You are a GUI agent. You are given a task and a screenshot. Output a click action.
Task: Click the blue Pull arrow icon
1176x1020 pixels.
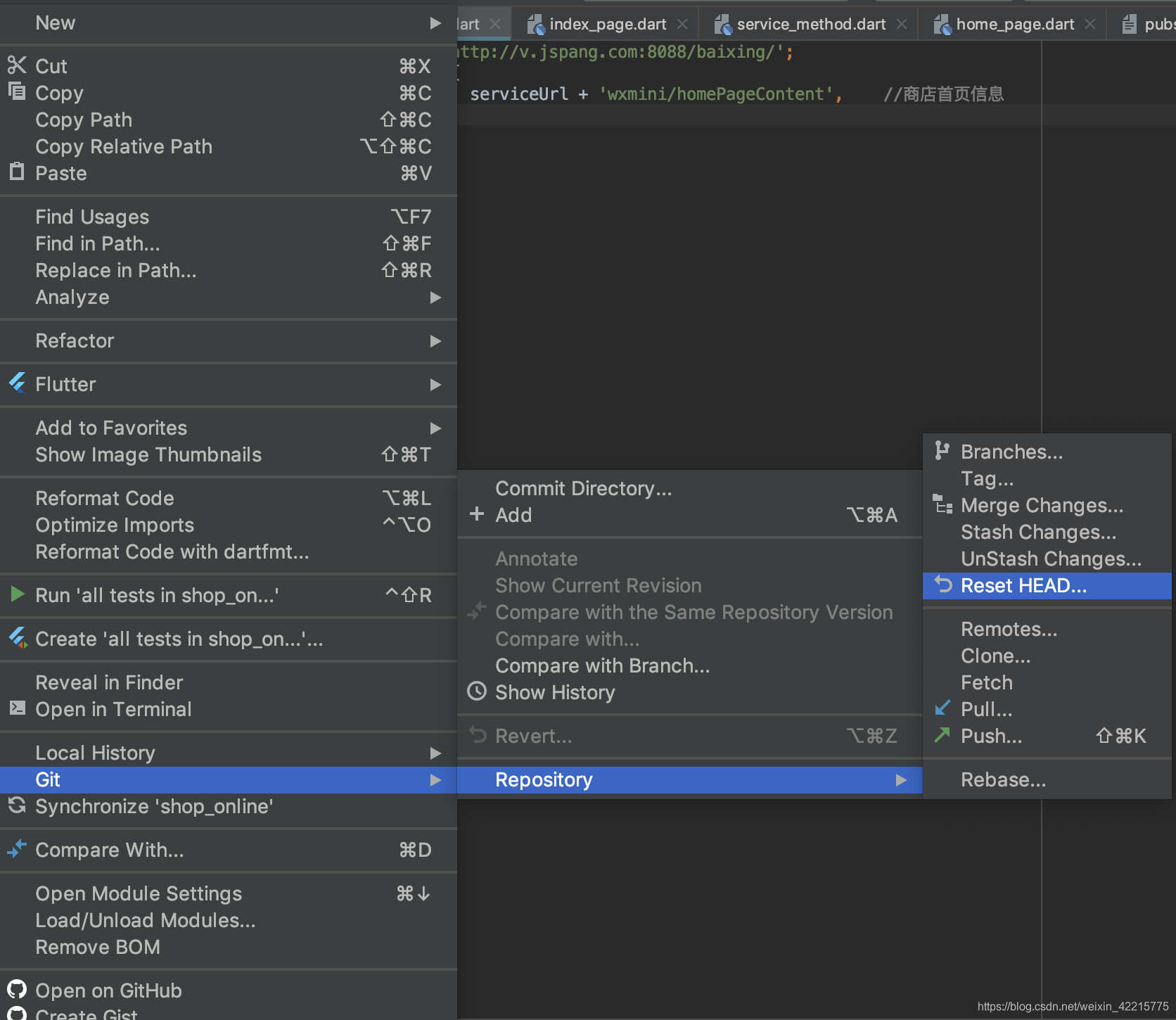point(942,708)
